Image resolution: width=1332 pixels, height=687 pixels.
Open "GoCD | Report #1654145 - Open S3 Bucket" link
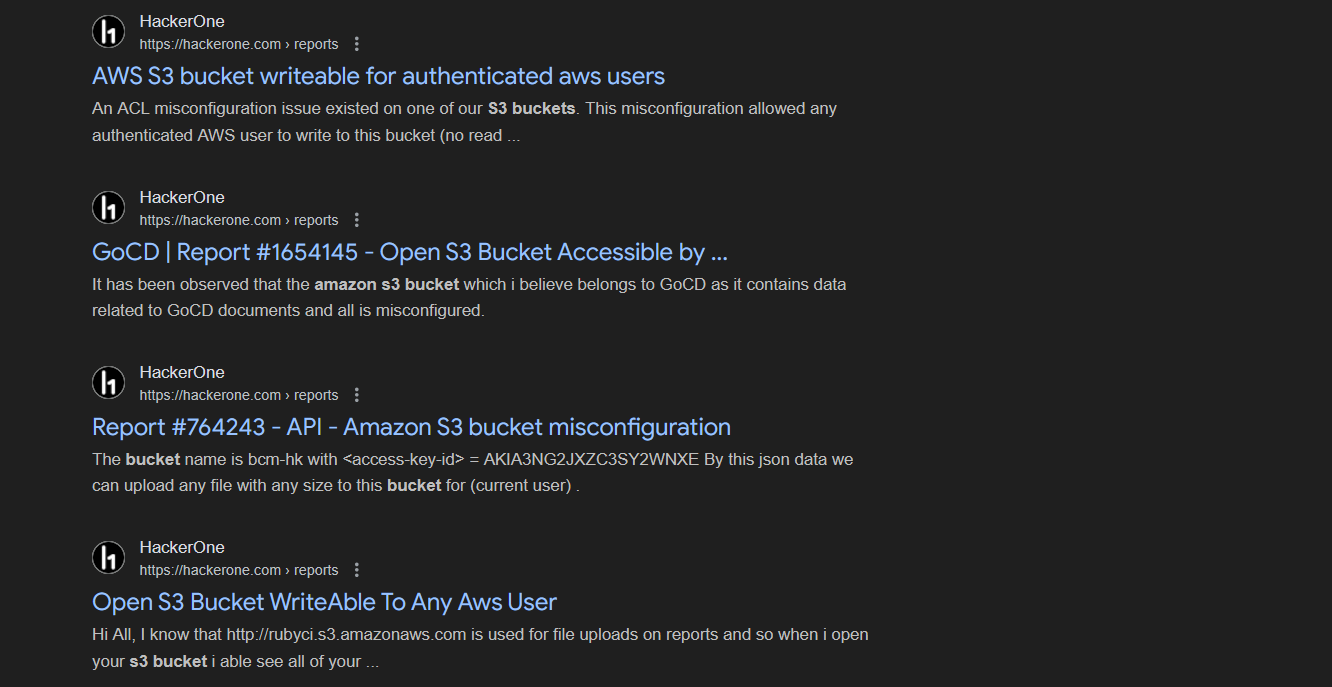tap(409, 252)
